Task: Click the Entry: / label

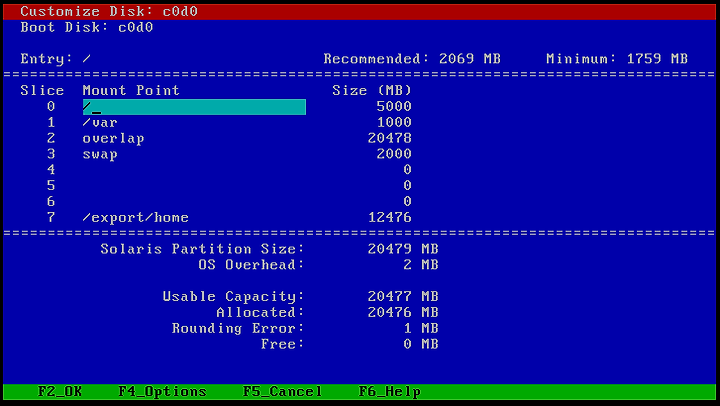Action: click(x=56, y=59)
